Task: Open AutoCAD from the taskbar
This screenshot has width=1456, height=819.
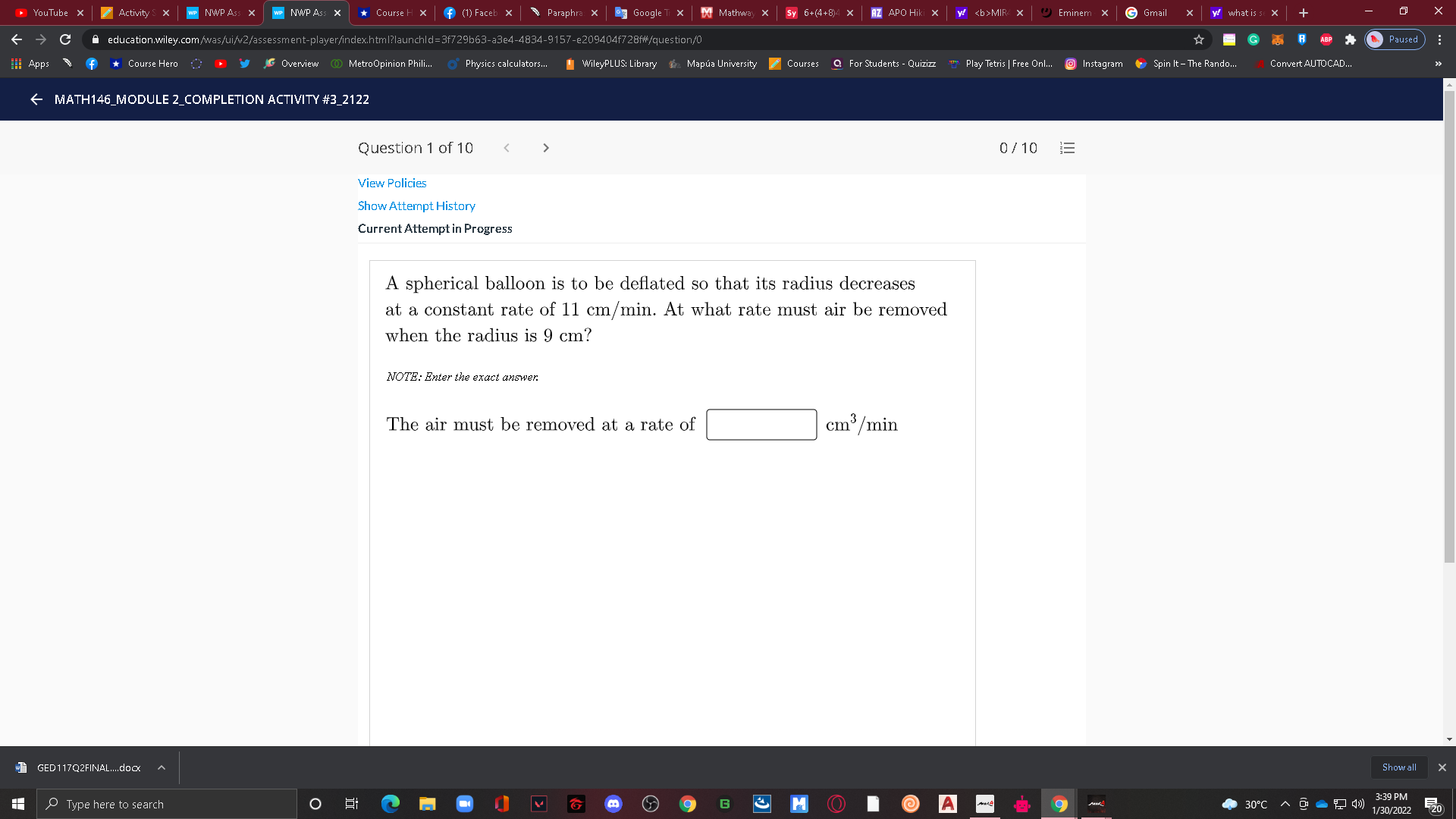Action: click(947, 804)
